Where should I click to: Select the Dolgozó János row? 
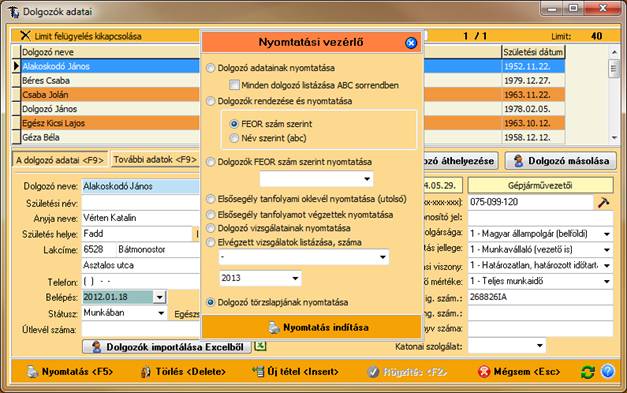[x=110, y=109]
